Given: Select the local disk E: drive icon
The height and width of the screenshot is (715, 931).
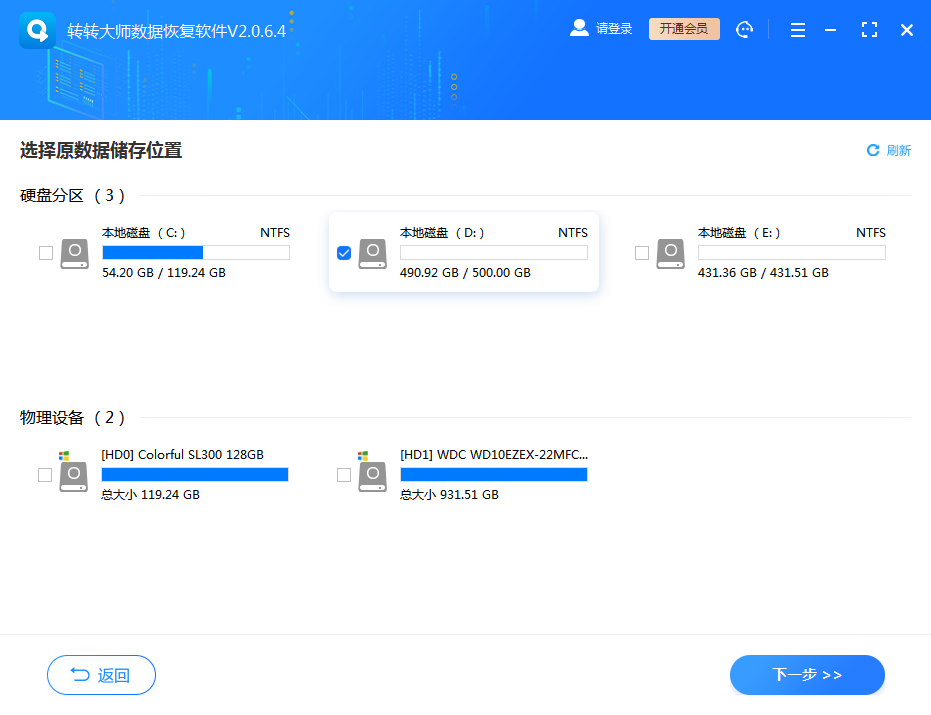Looking at the screenshot, I should [670, 253].
